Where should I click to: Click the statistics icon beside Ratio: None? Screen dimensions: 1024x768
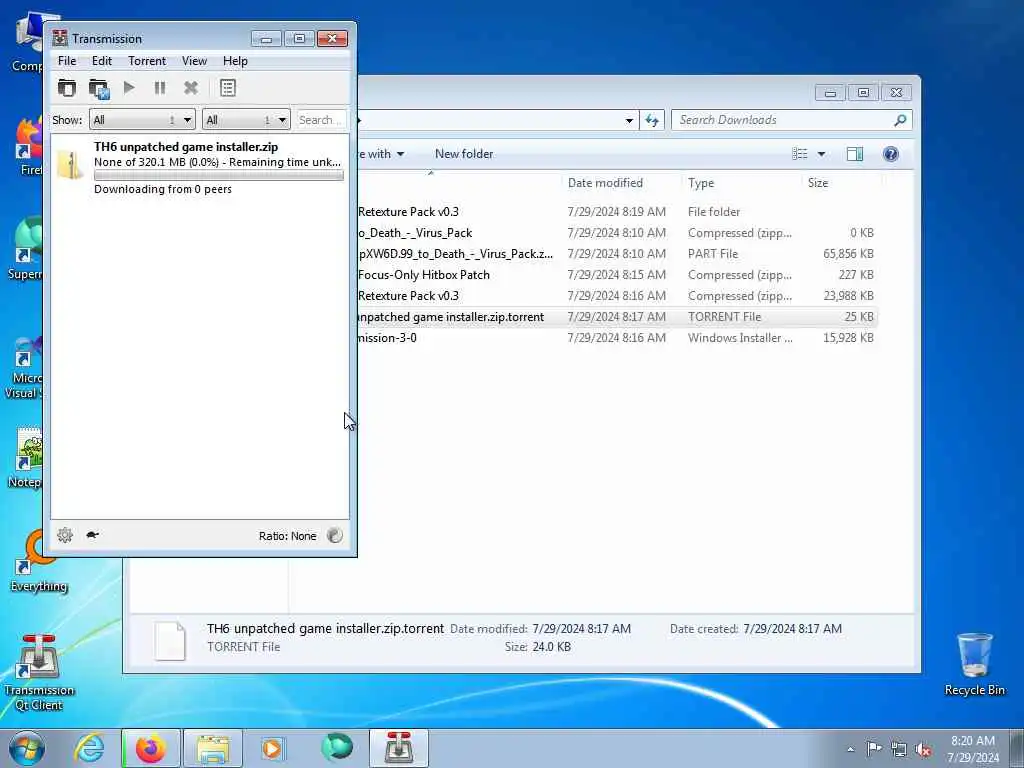[x=334, y=536]
